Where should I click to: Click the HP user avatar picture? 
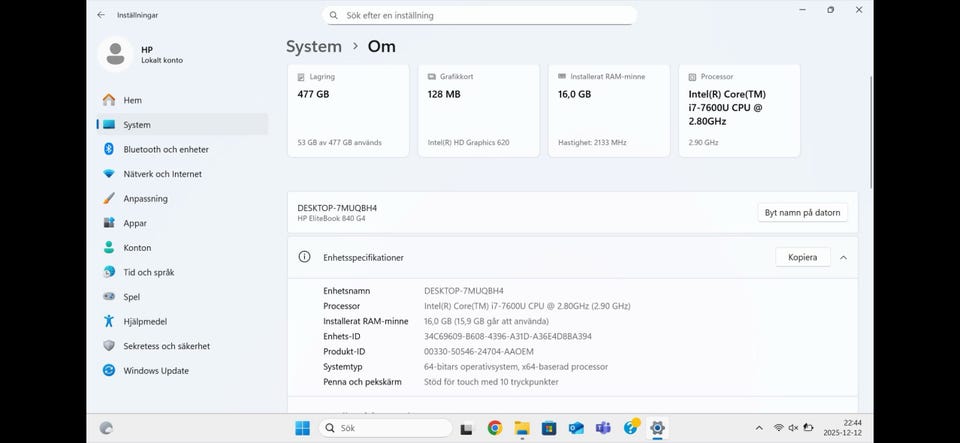pyautogui.click(x=115, y=54)
